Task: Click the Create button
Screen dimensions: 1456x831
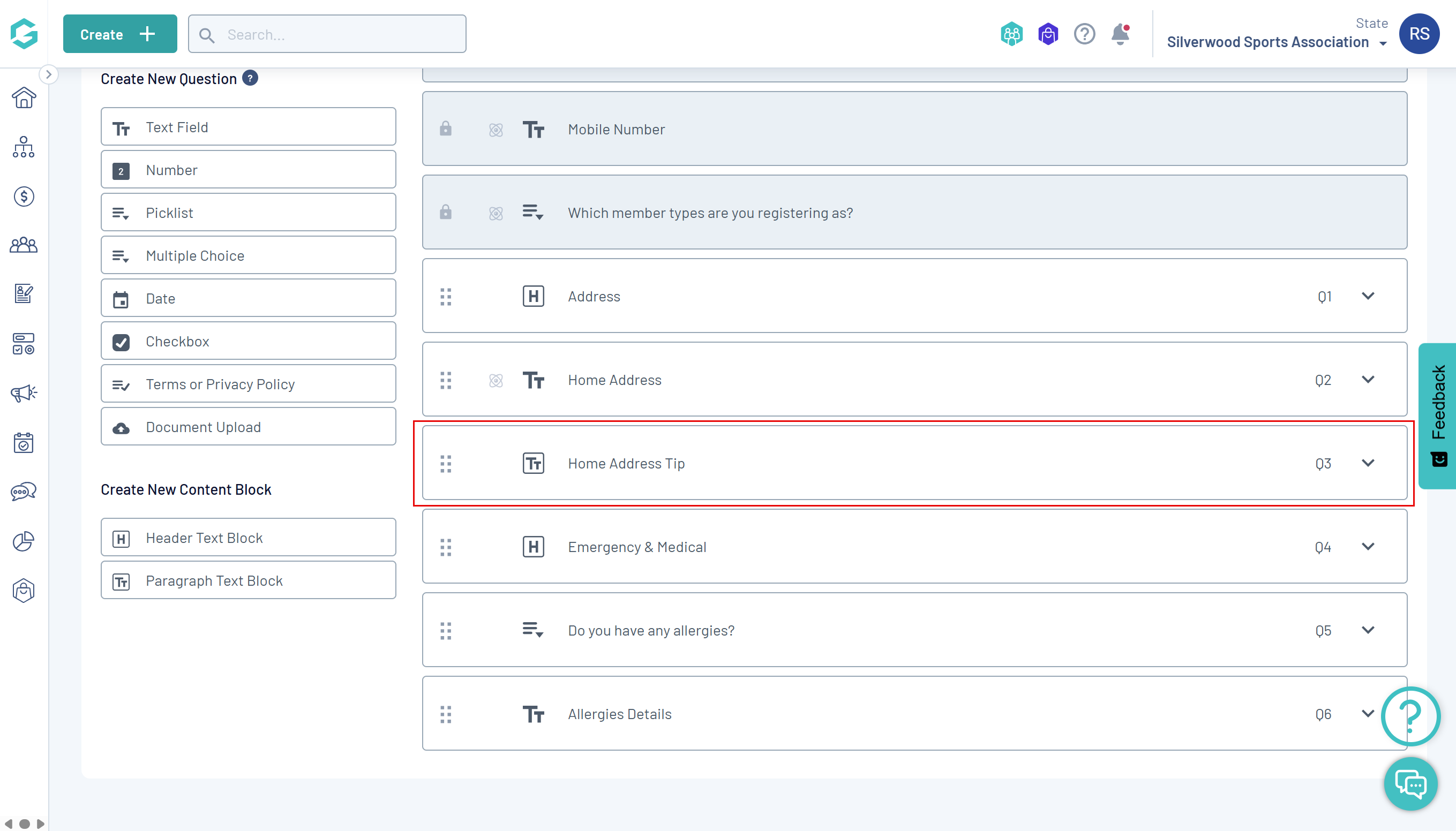Action: [x=119, y=34]
